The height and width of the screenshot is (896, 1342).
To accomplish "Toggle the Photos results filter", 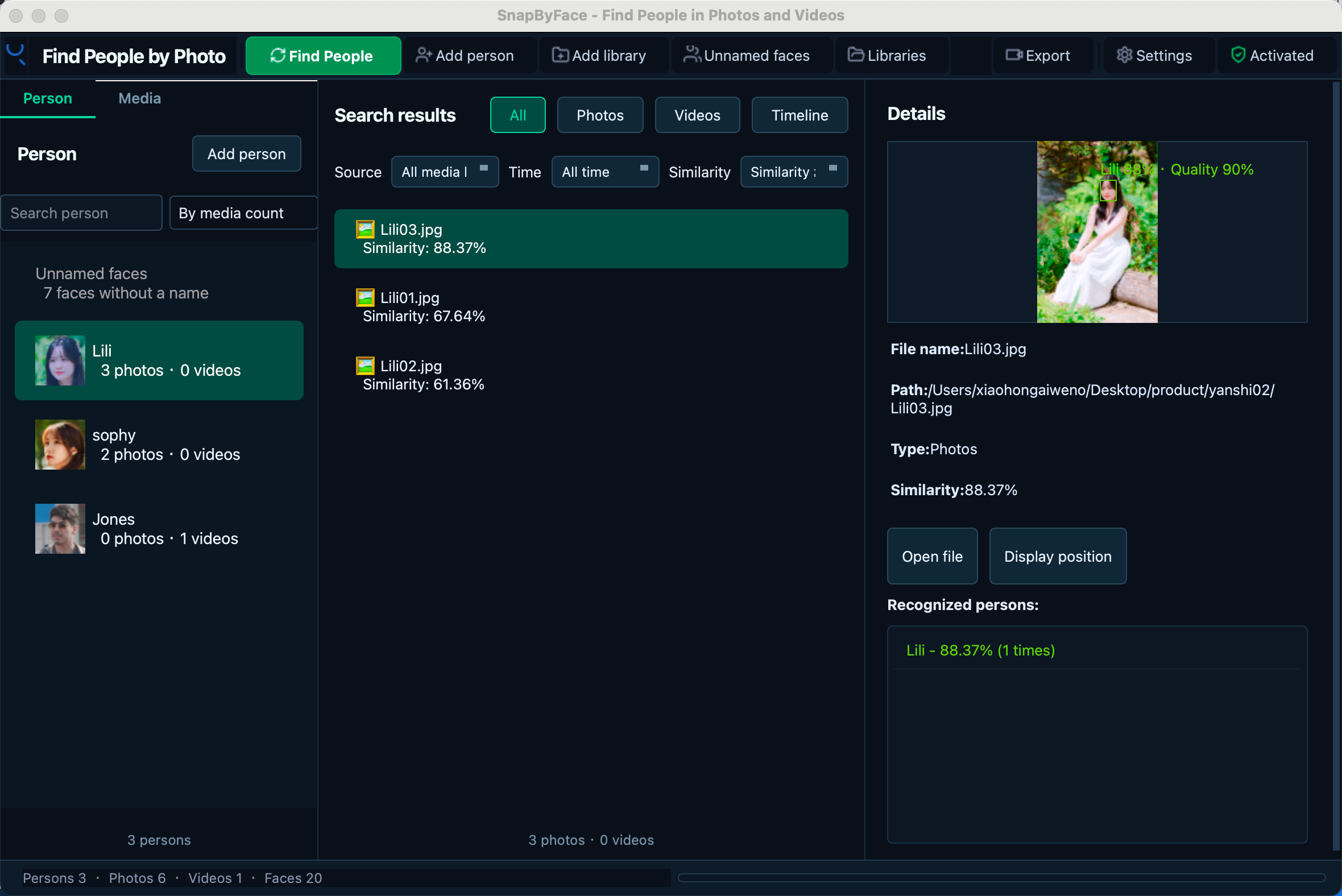I will pos(600,115).
